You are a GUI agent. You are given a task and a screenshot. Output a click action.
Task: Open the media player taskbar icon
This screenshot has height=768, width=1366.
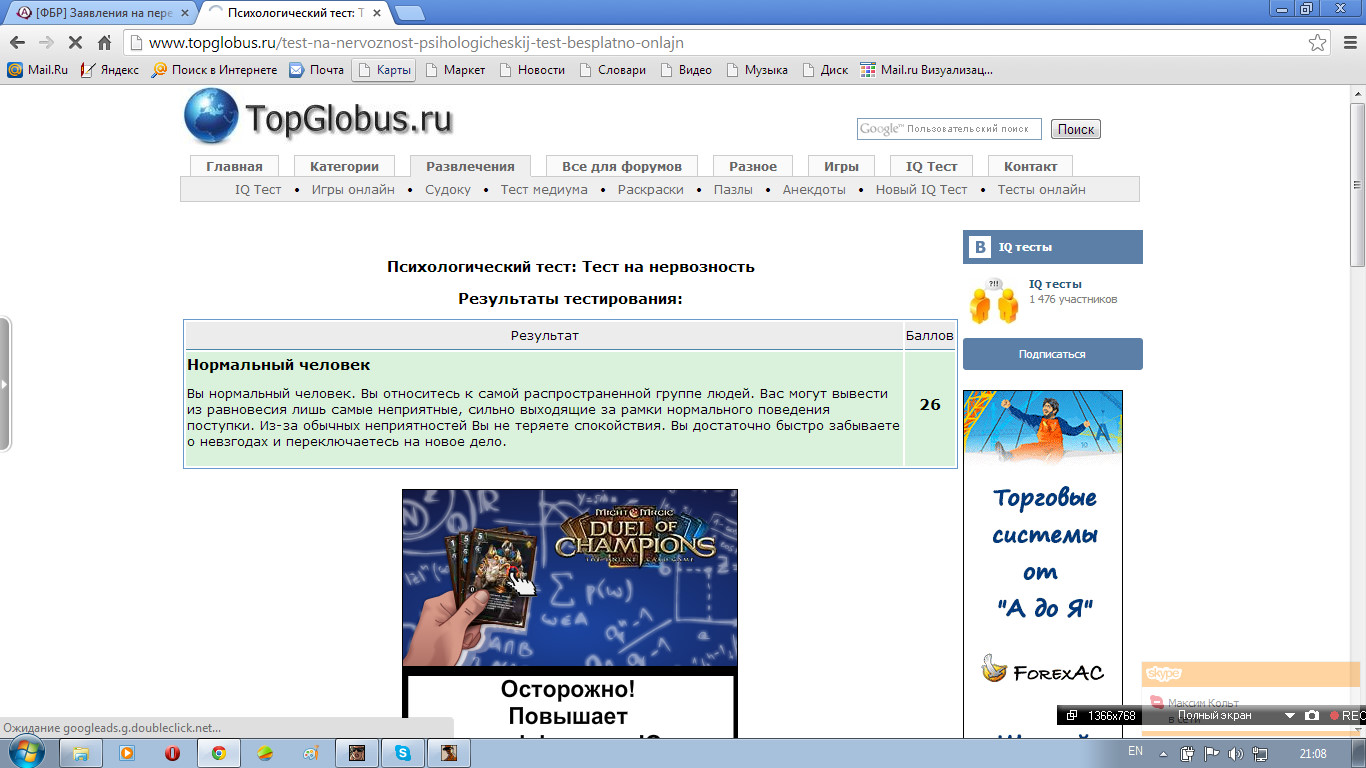127,753
